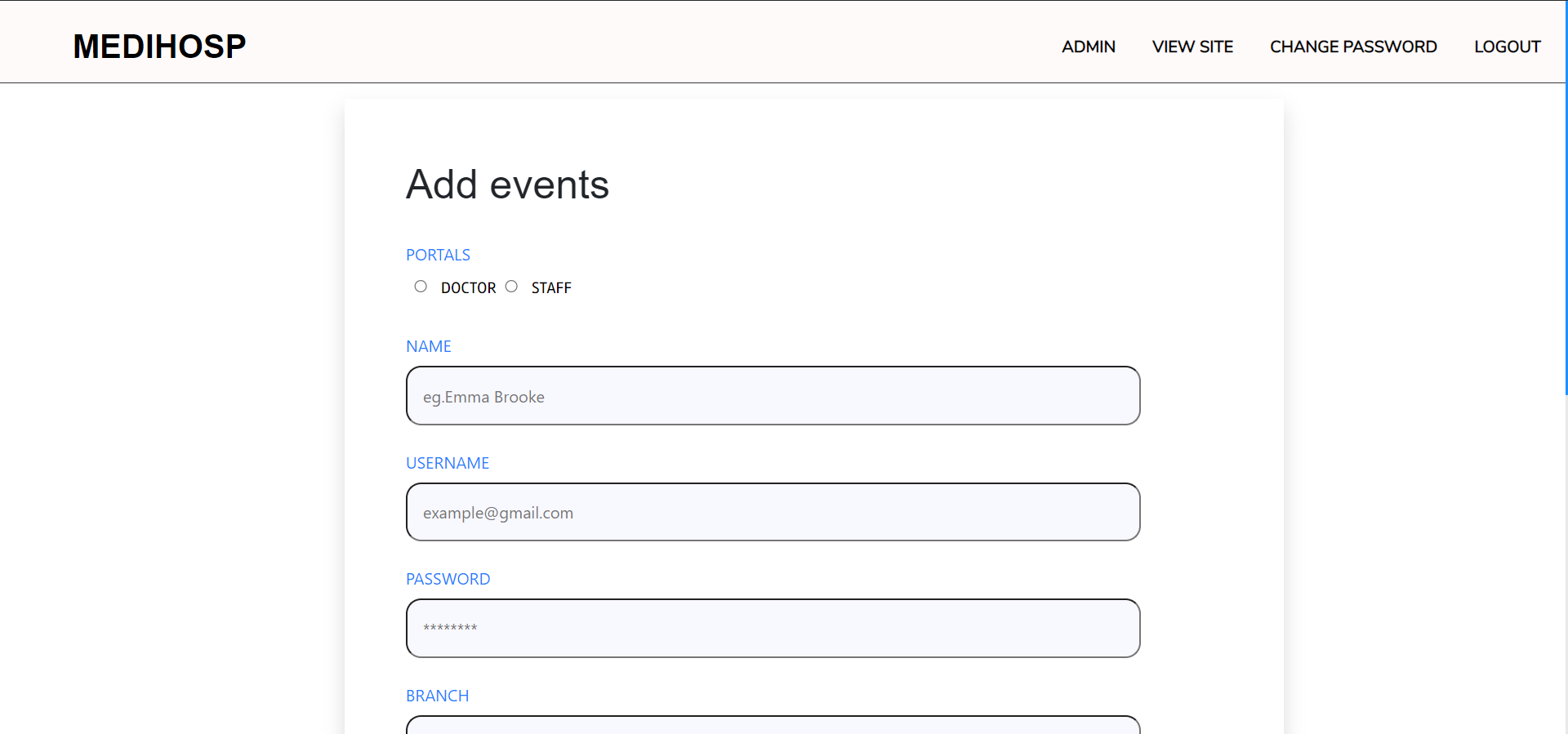Image resolution: width=1568 pixels, height=734 pixels.
Task: Click the PORTALS label
Action: click(x=438, y=255)
